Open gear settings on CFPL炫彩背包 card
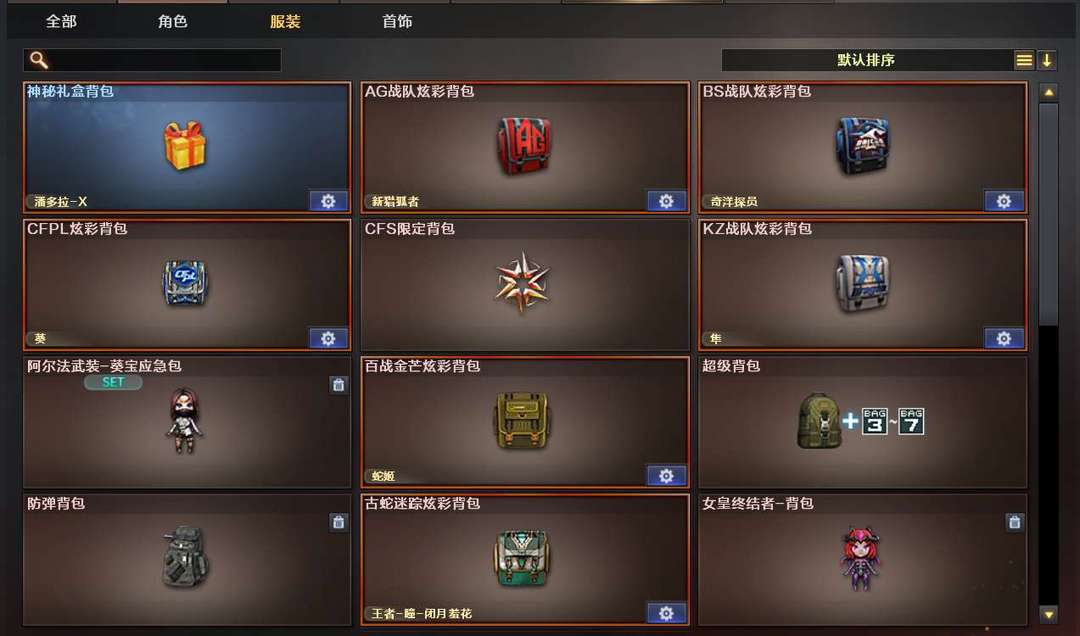The image size is (1080, 636). 328,338
